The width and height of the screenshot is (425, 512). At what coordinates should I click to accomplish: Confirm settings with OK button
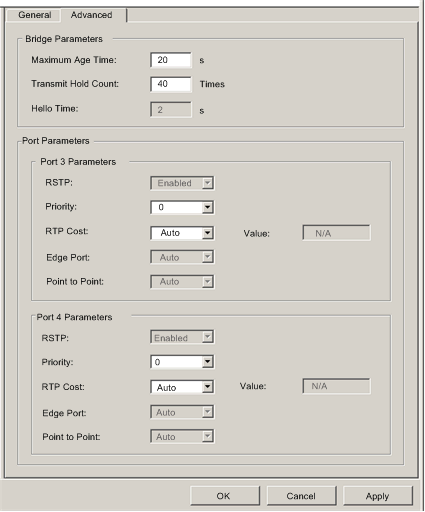coord(225,496)
